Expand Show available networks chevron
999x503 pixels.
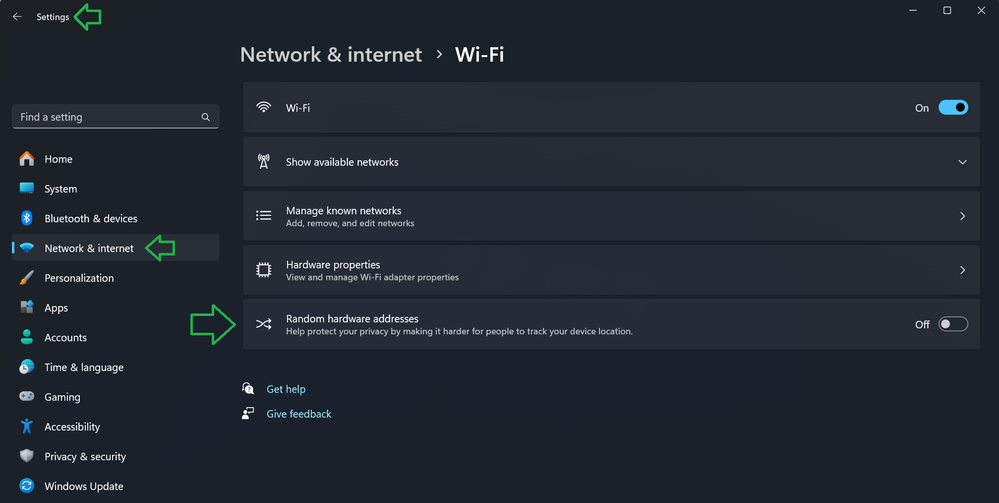tap(962, 162)
